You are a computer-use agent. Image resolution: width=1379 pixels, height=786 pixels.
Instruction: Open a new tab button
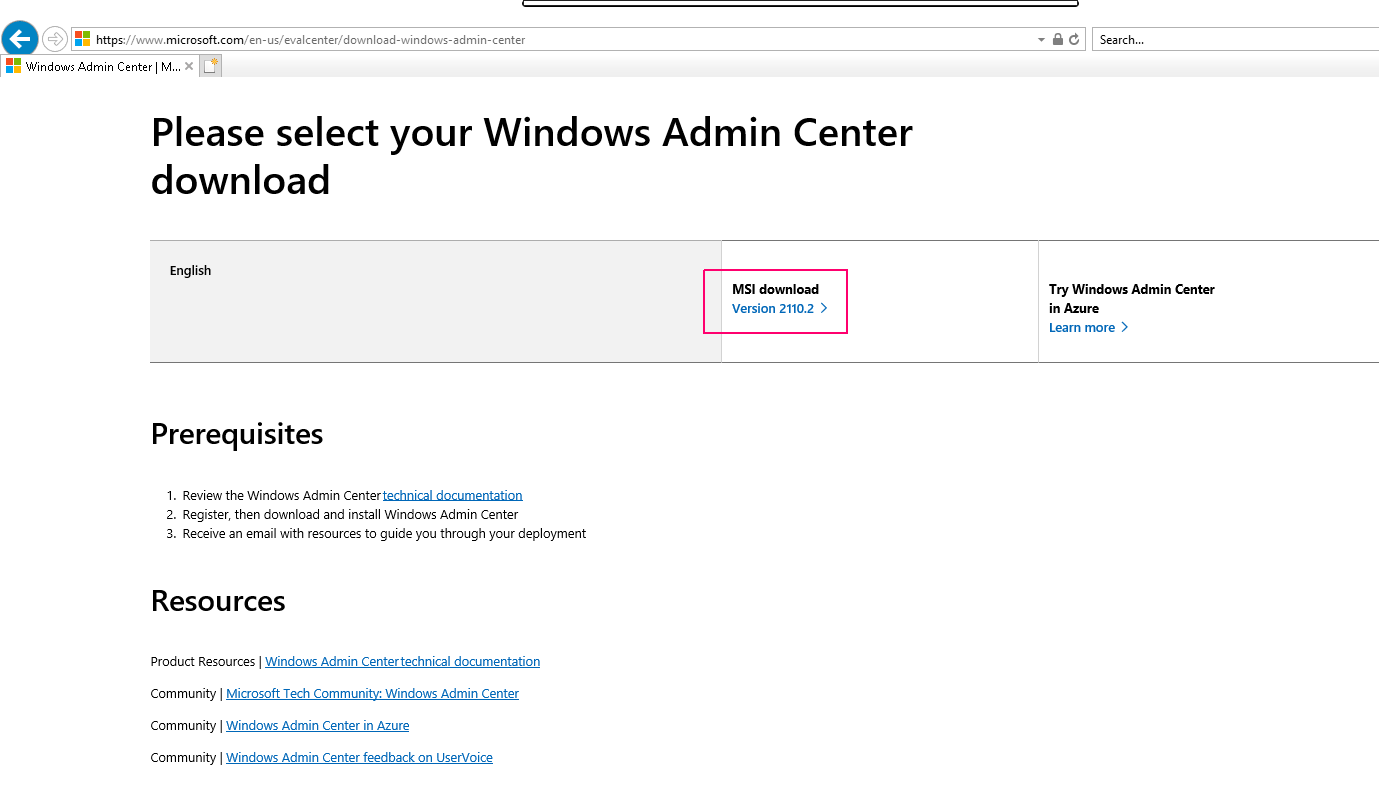pos(210,66)
